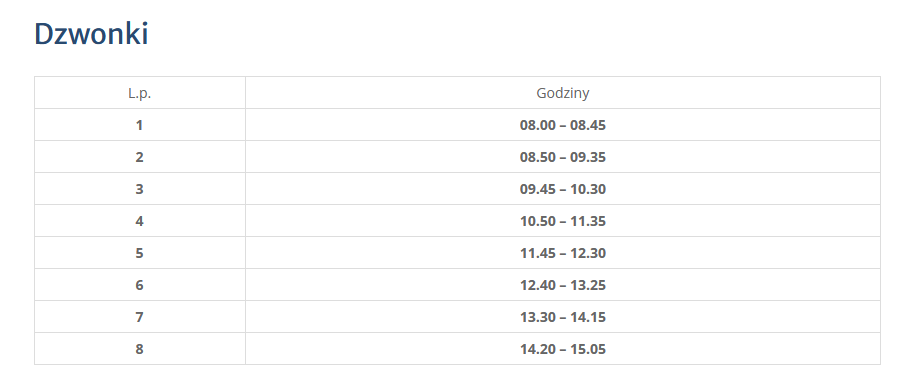The width and height of the screenshot is (901, 387).
Task: Click the Dzwonki page heading
Action: coord(91,34)
